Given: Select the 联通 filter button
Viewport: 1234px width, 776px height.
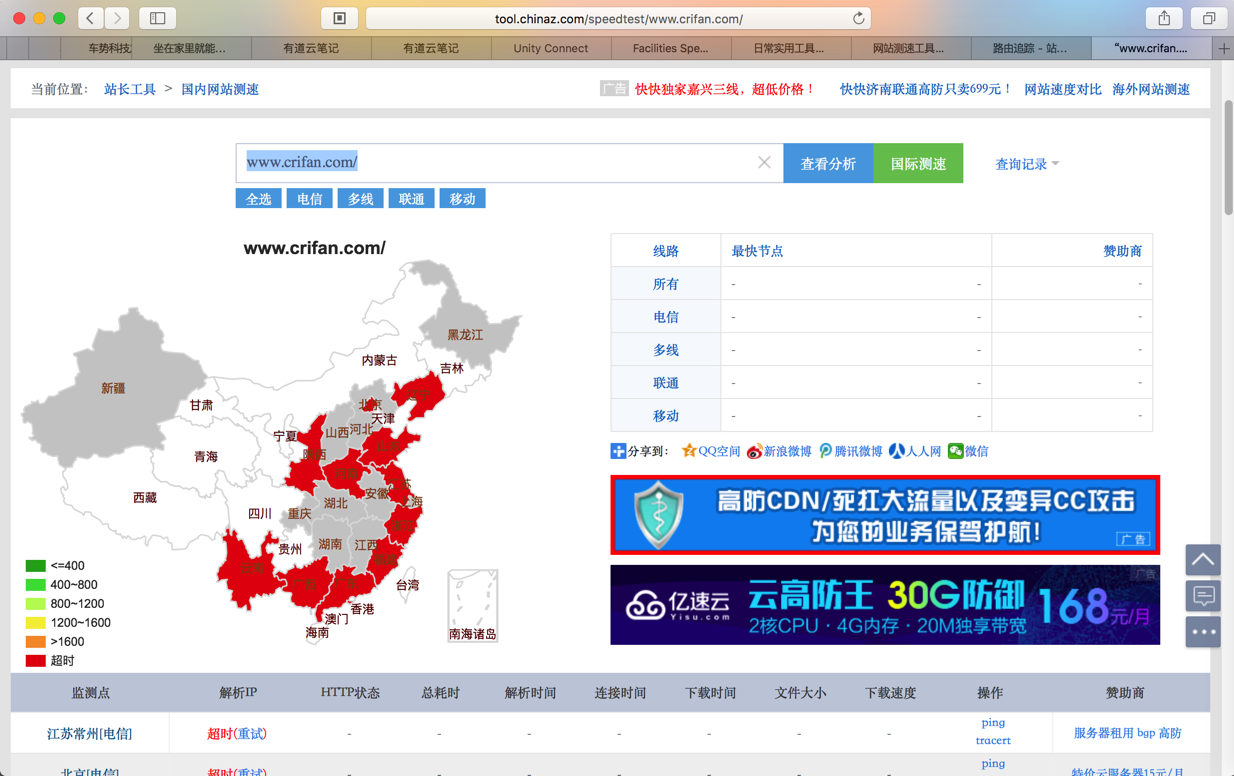Looking at the screenshot, I should 412,199.
